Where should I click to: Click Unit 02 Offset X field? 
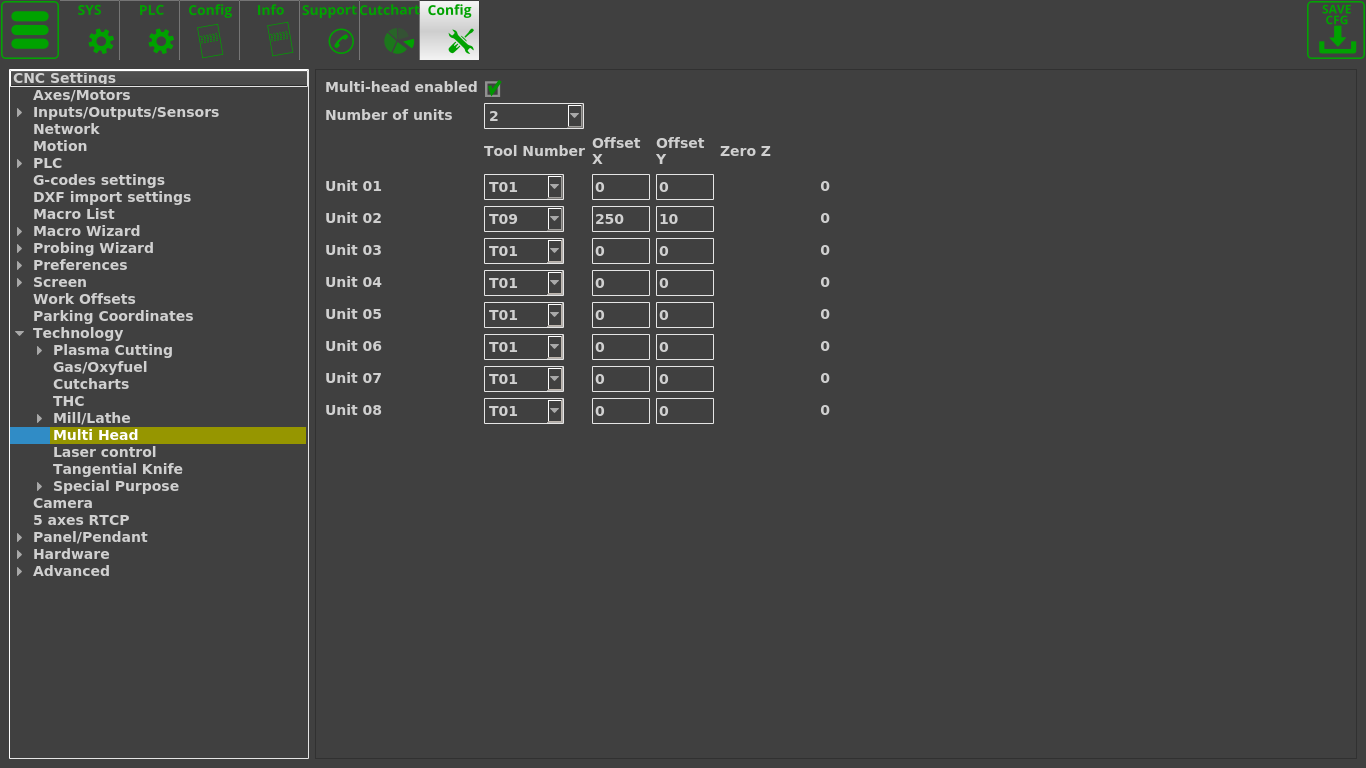[620, 219]
